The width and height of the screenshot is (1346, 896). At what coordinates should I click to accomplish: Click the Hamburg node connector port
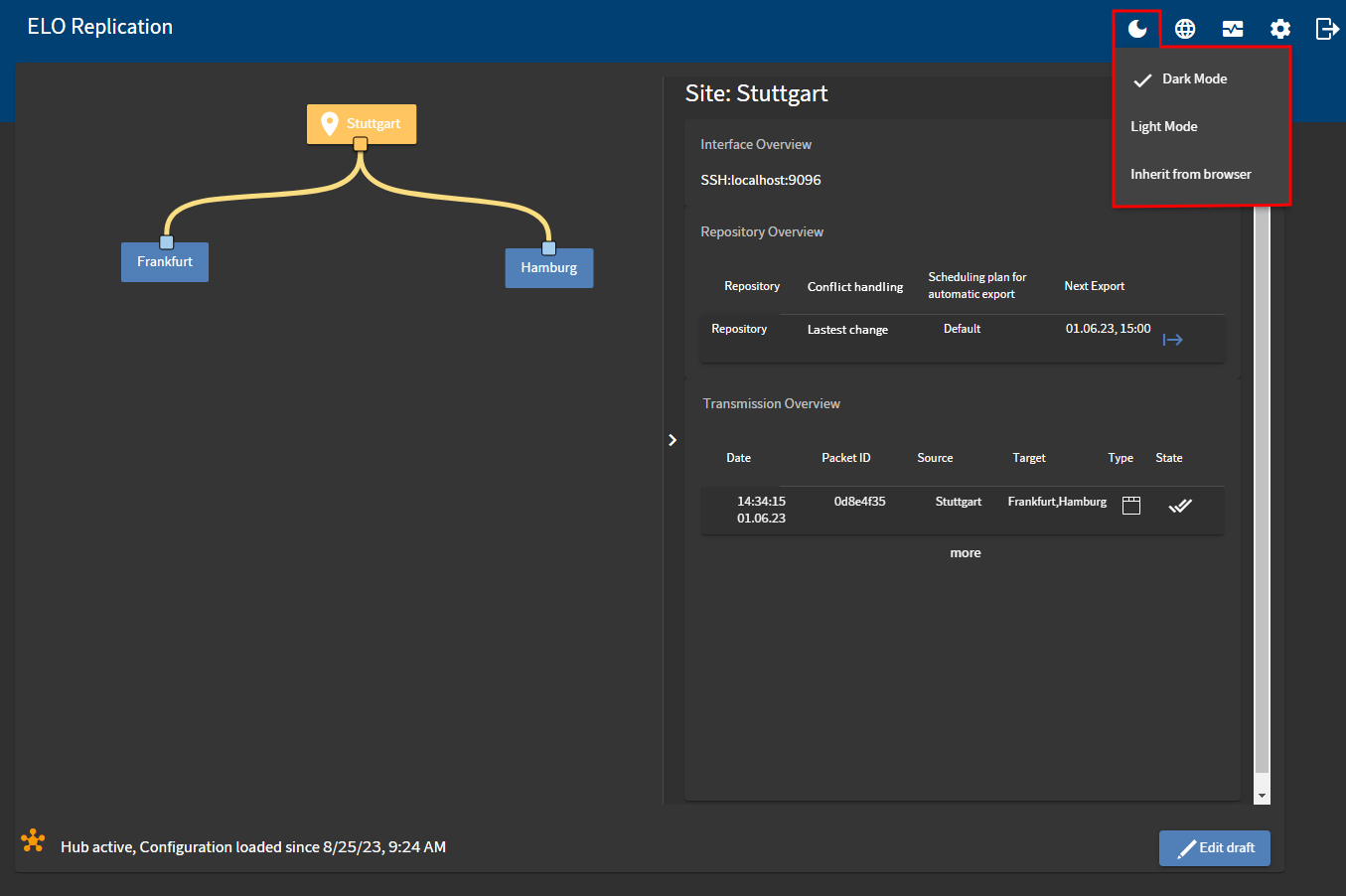(548, 248)
